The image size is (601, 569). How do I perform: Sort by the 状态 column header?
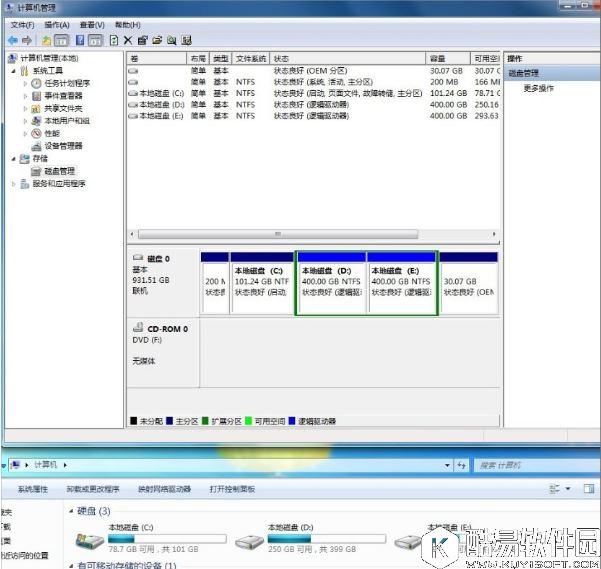(348, 59)
